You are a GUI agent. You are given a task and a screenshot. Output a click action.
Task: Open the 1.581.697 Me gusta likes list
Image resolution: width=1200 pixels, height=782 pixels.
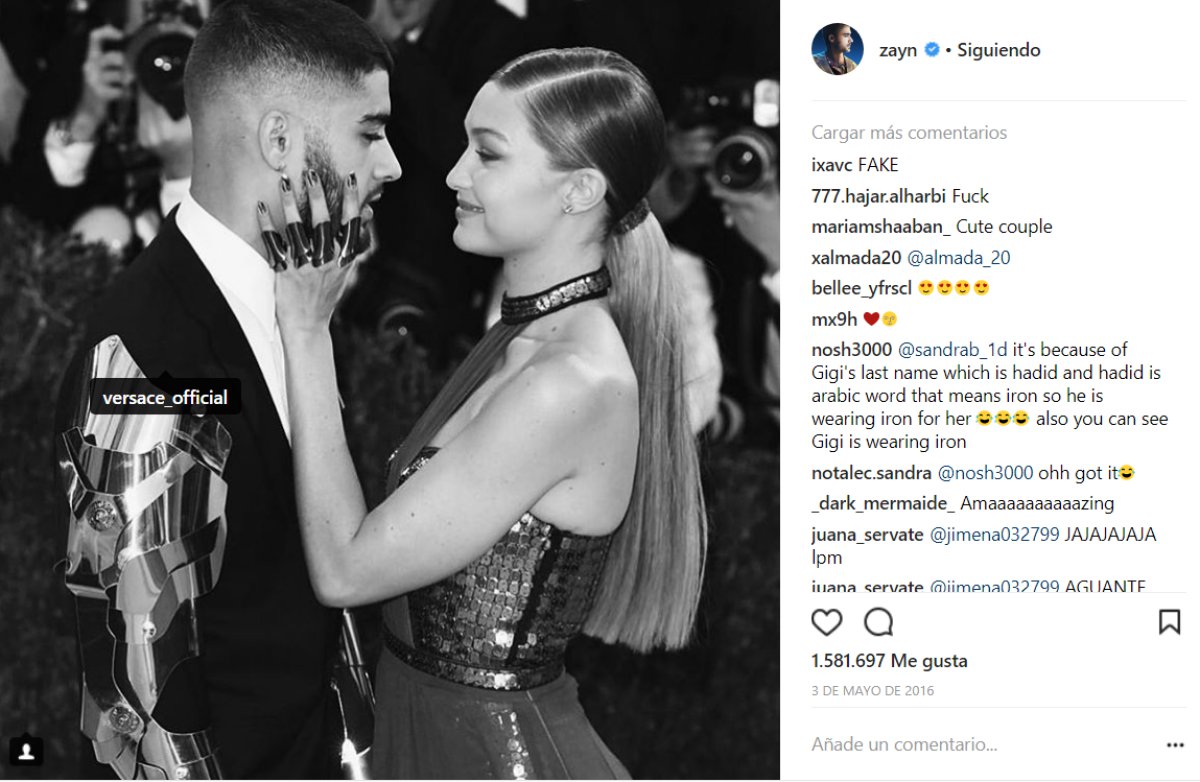tap(889, 661)
